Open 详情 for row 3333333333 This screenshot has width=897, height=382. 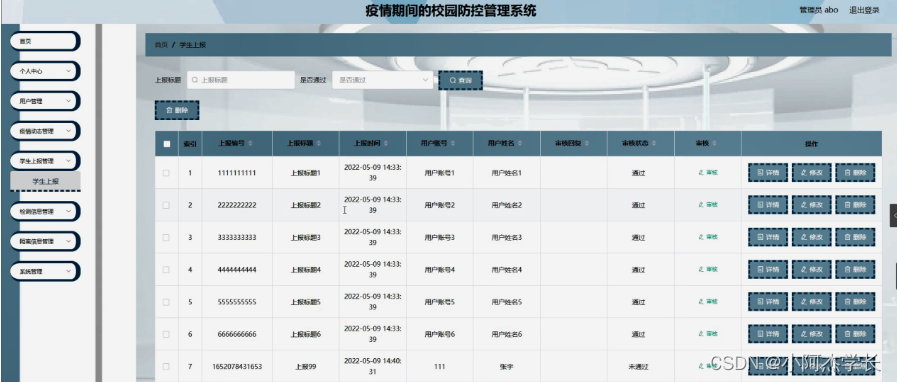pos(768,237)
